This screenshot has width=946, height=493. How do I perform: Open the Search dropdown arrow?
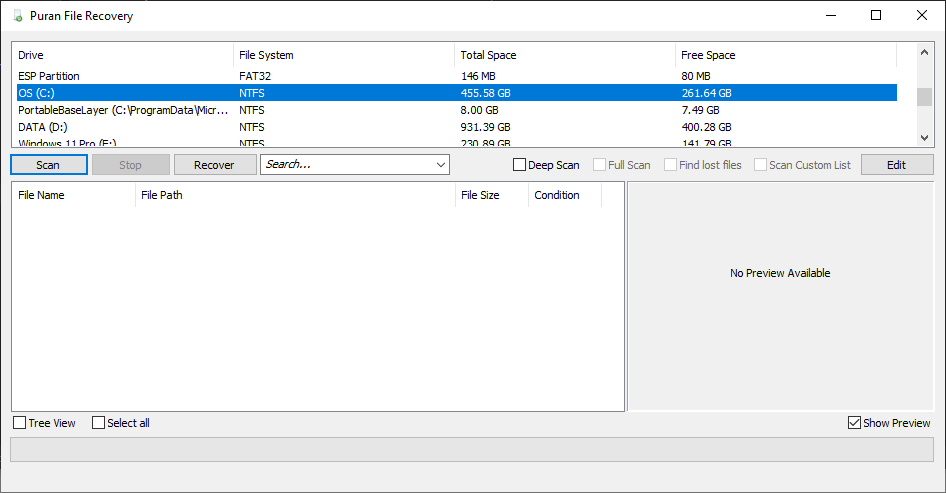coord(441,165)
